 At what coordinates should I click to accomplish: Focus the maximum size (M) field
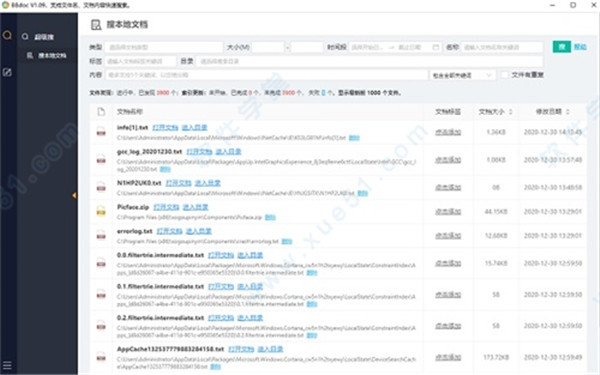[x=307, y=47]
